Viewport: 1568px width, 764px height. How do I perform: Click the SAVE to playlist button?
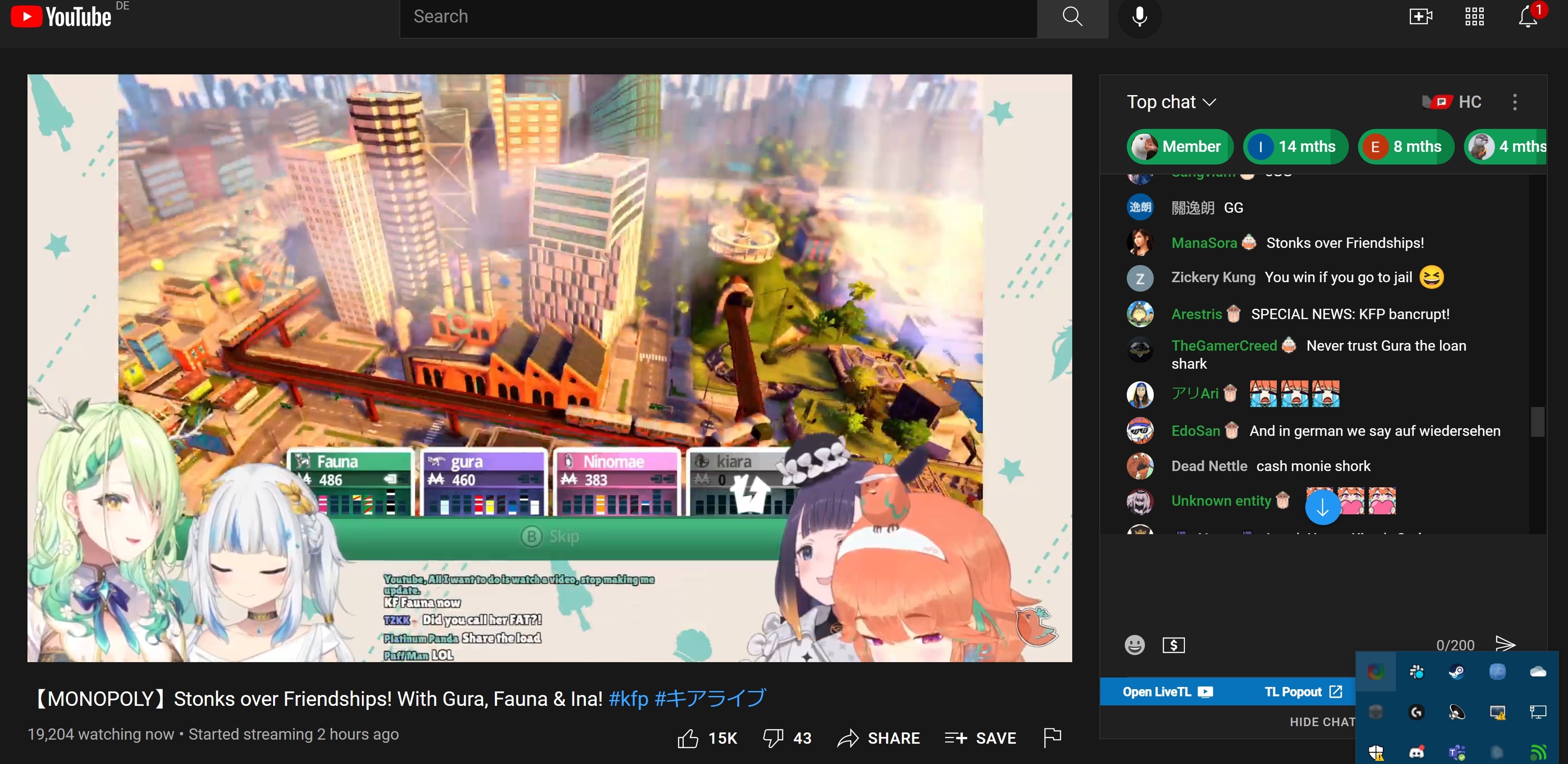click(980, 738)
